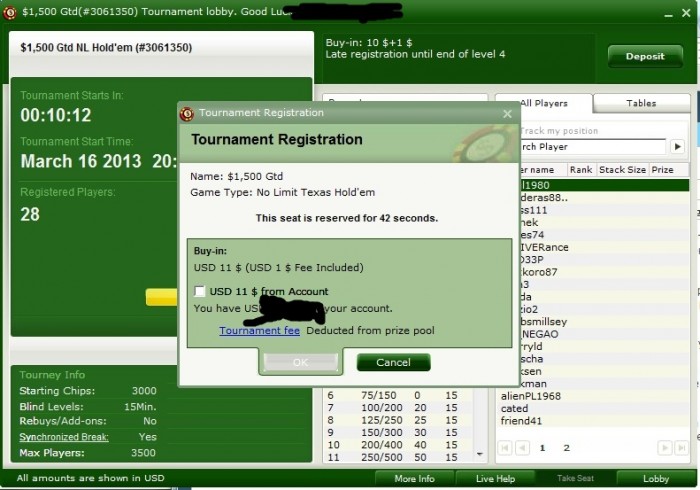Click Track my position label
The image size is (700, 490).
[559, 131]
